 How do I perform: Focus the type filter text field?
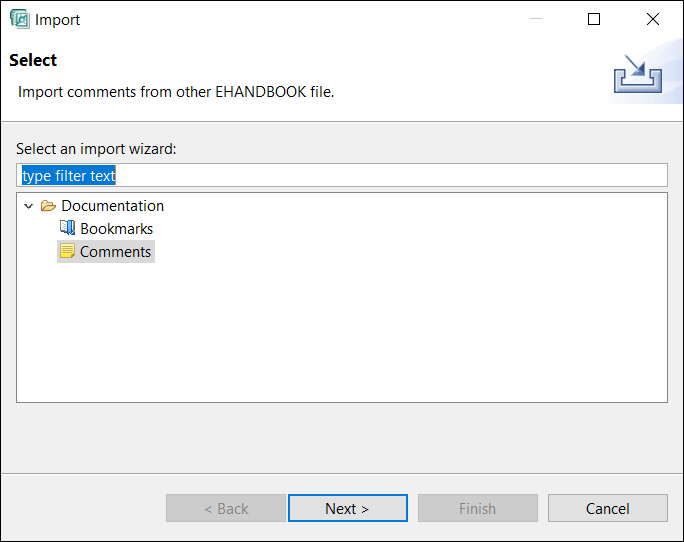point(341,175)
